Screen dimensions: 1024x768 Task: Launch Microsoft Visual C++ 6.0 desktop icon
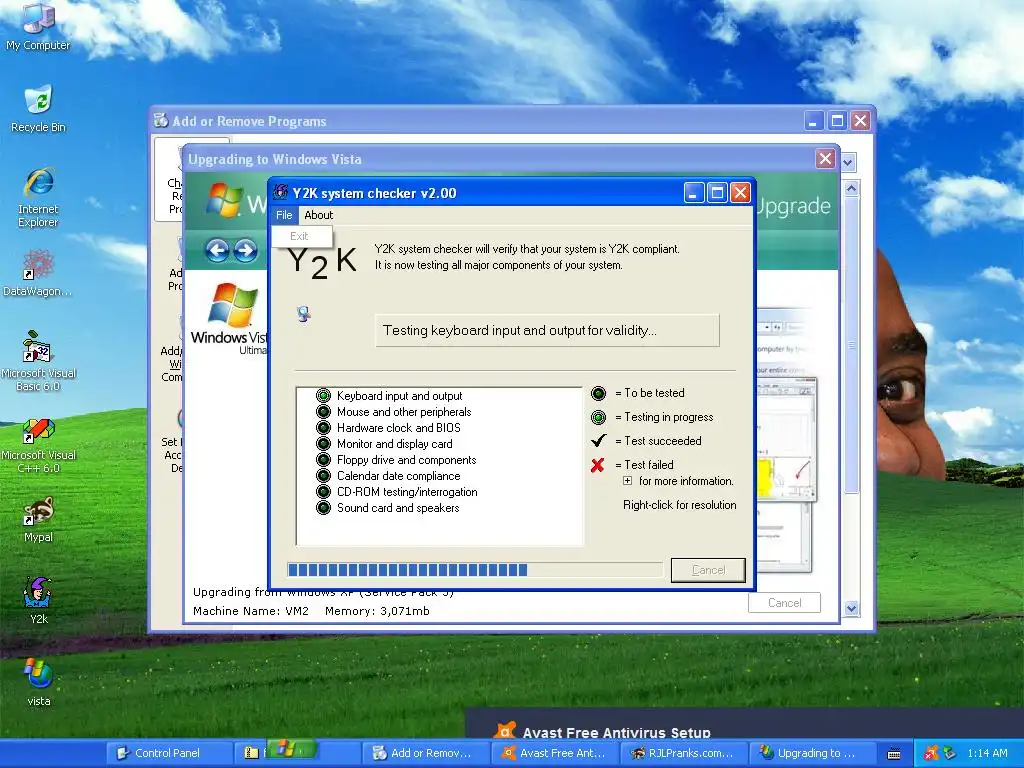coord(38,445)
